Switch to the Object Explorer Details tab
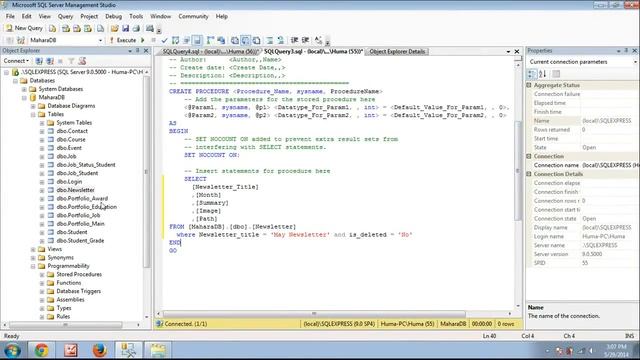 click(x=397, y=51)
